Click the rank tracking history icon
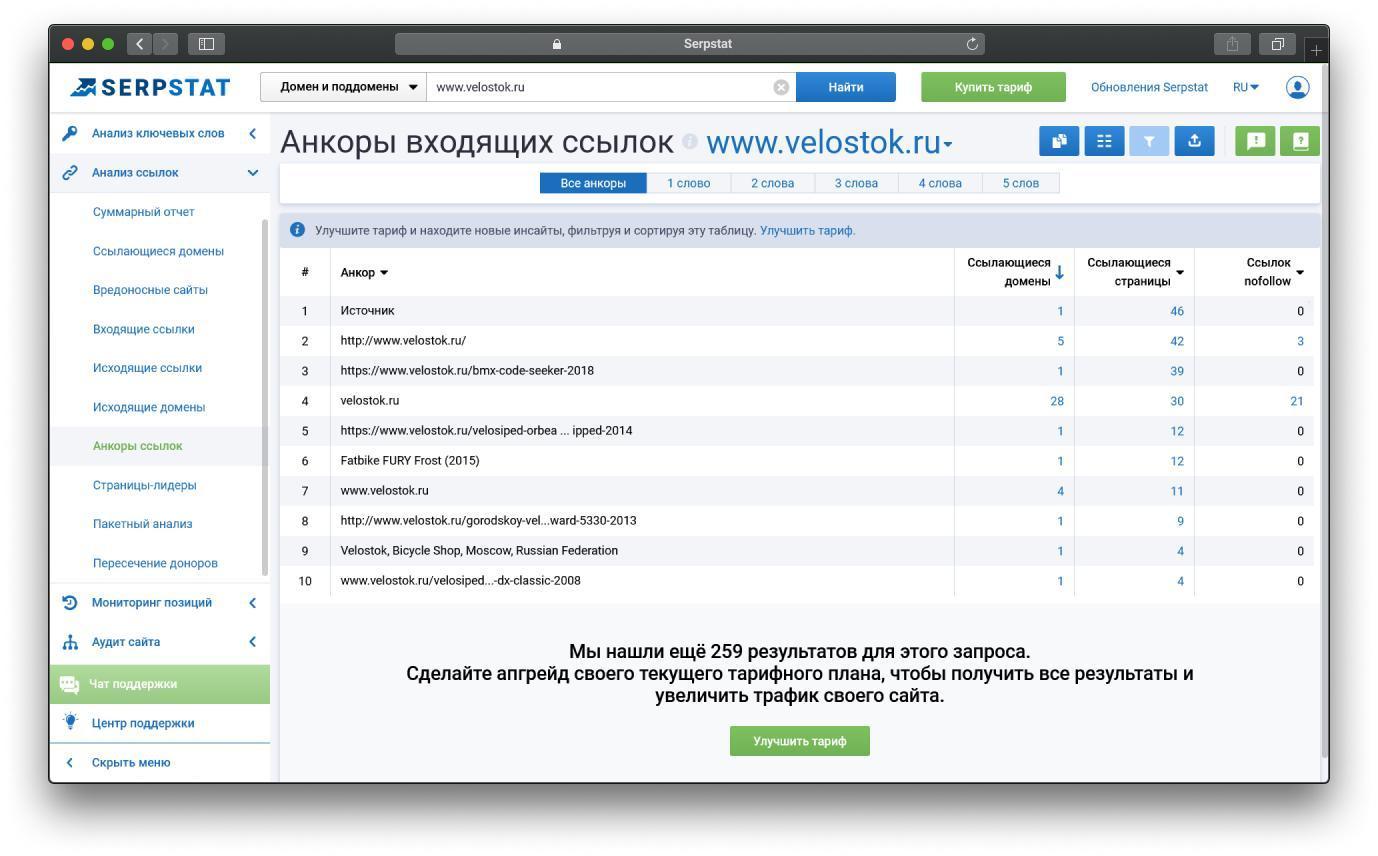 click(x=70, y=602)
